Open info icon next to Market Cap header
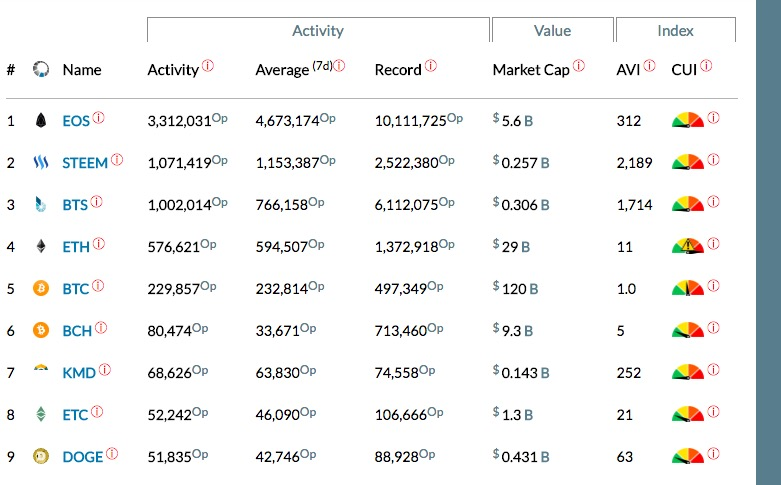 [579, 66]
